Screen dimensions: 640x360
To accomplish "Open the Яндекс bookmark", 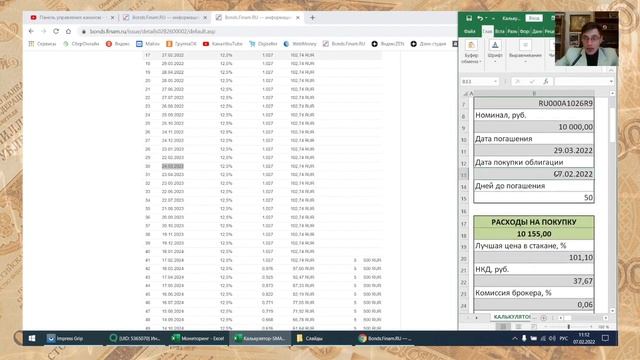I will click(x=118, y=44).
